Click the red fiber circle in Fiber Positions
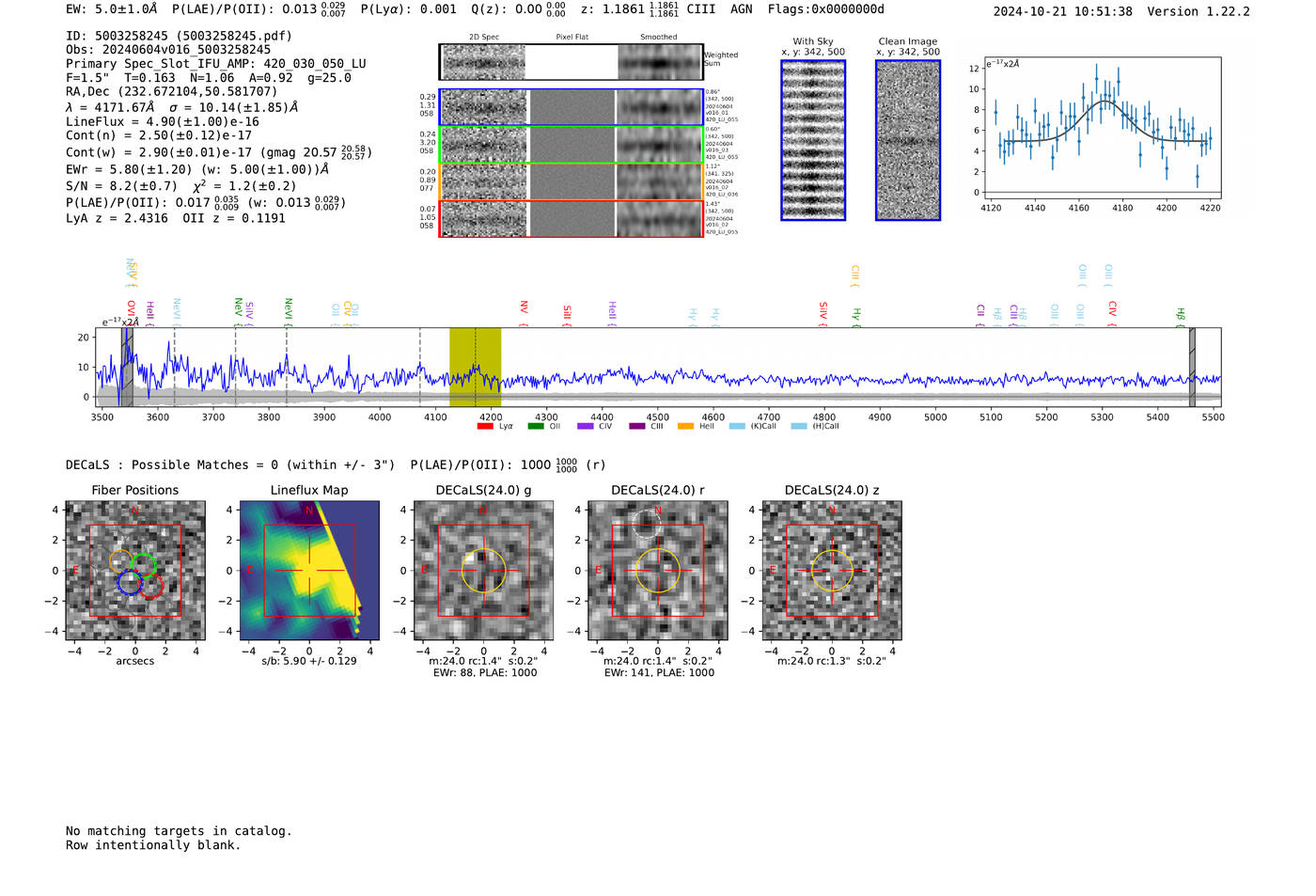The image size is (1316, 896). 151,586
